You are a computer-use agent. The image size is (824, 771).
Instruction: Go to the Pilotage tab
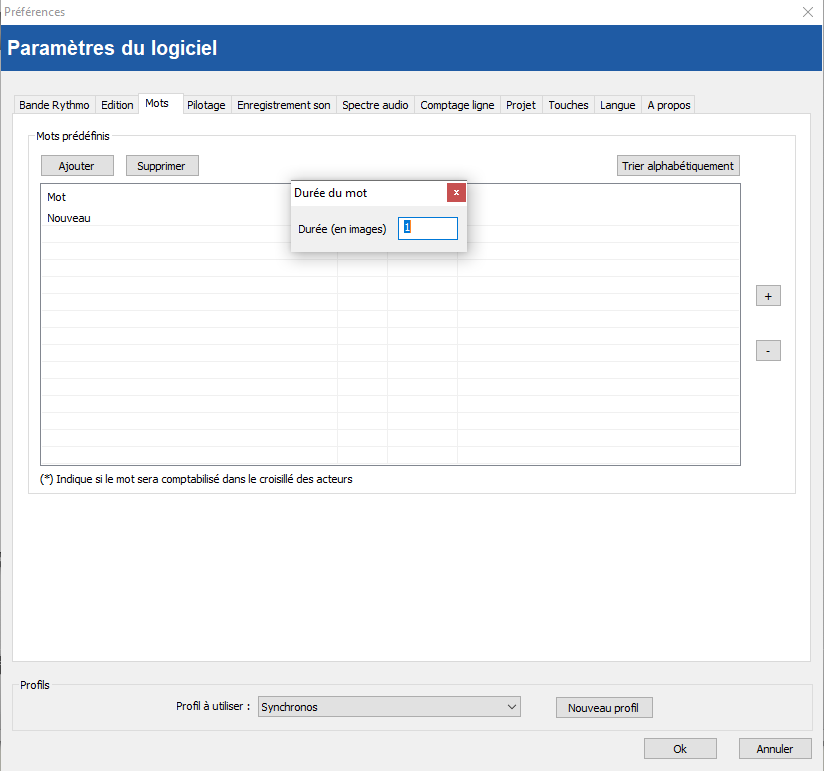coord(206,105)
